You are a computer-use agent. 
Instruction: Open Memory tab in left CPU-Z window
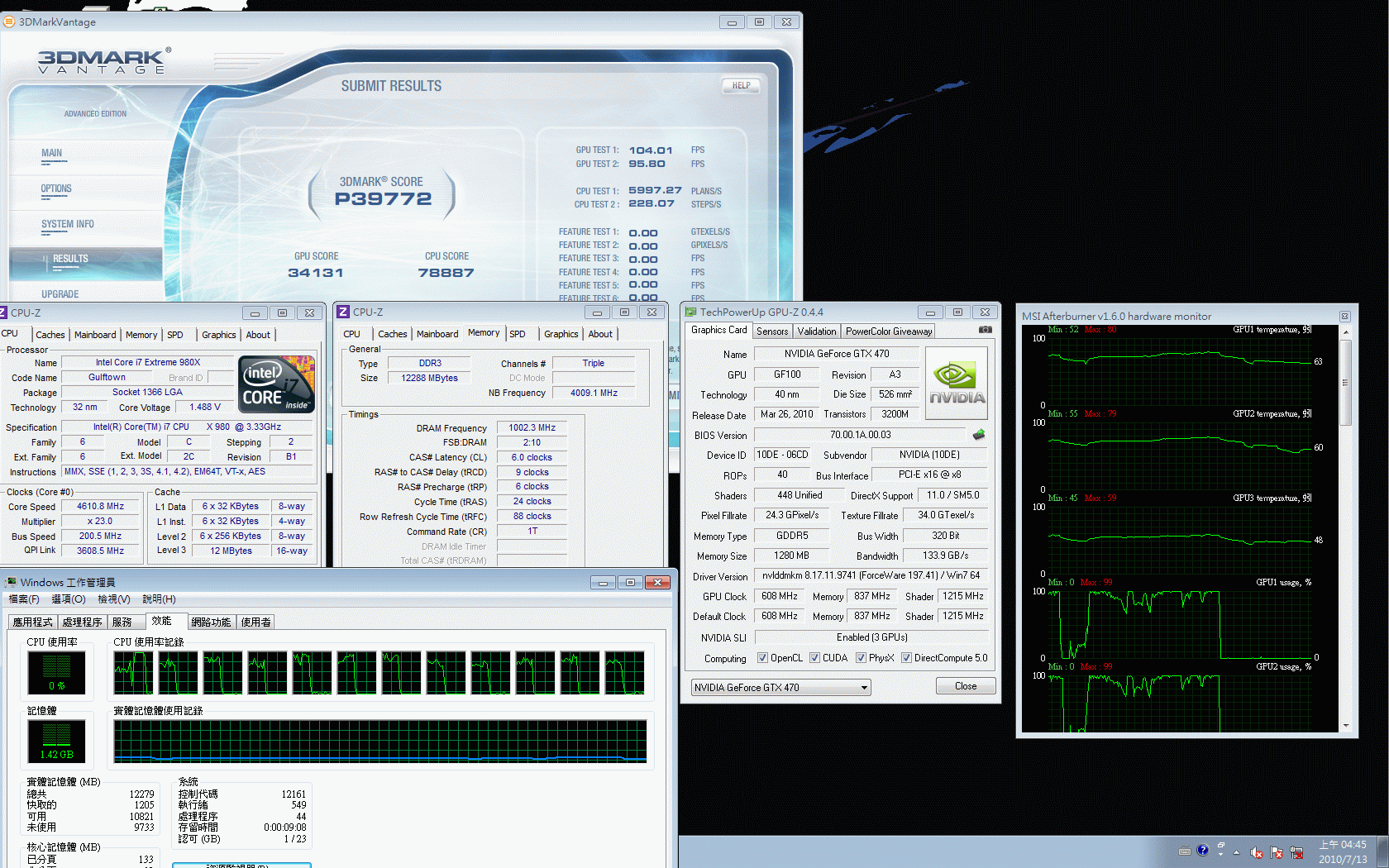point(141,335)
